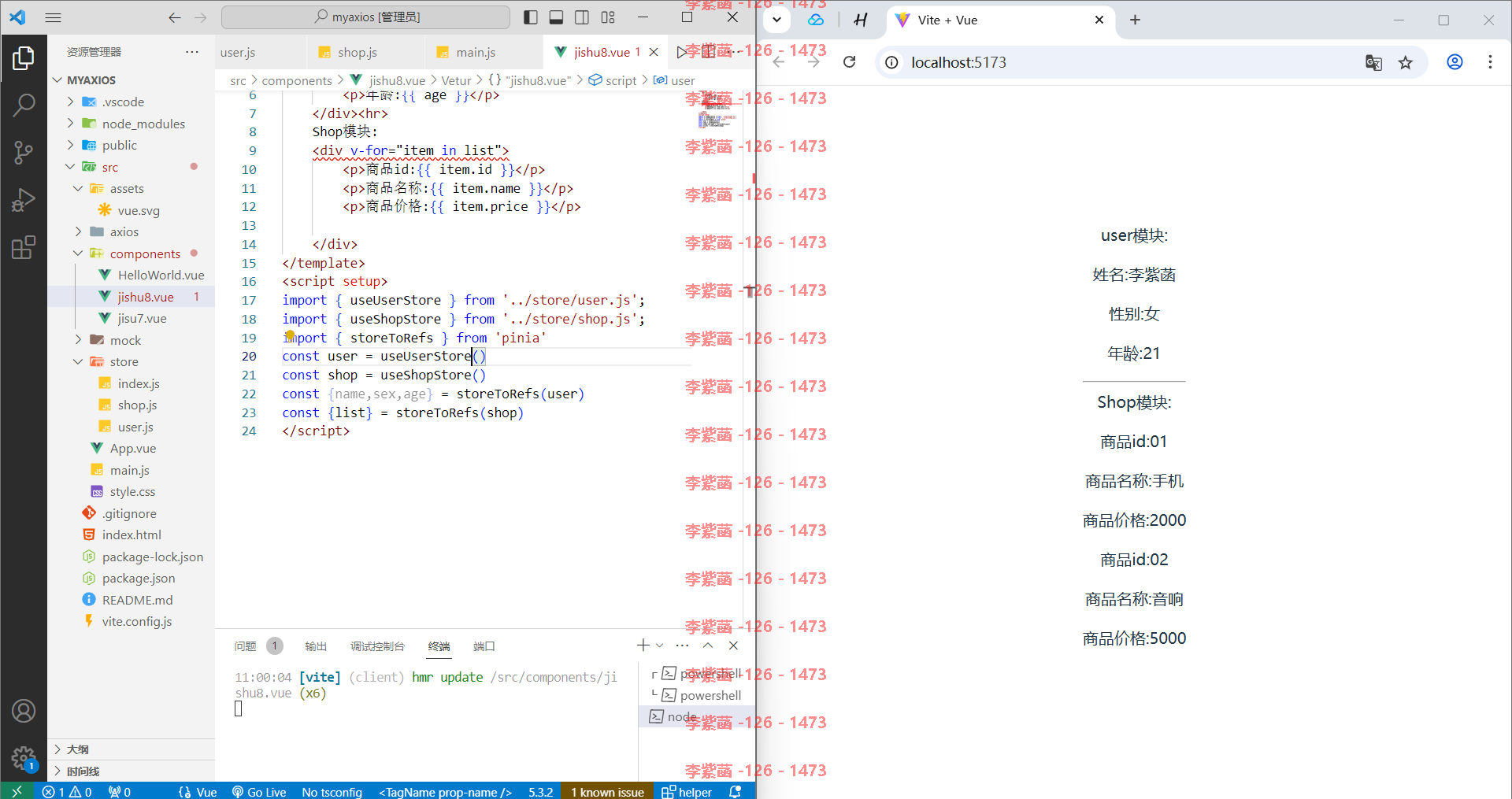1512x799 pixels.
Task: Open the 调试控制台 debug console tab
Action: pyautogui.click(x=377, y=646)
